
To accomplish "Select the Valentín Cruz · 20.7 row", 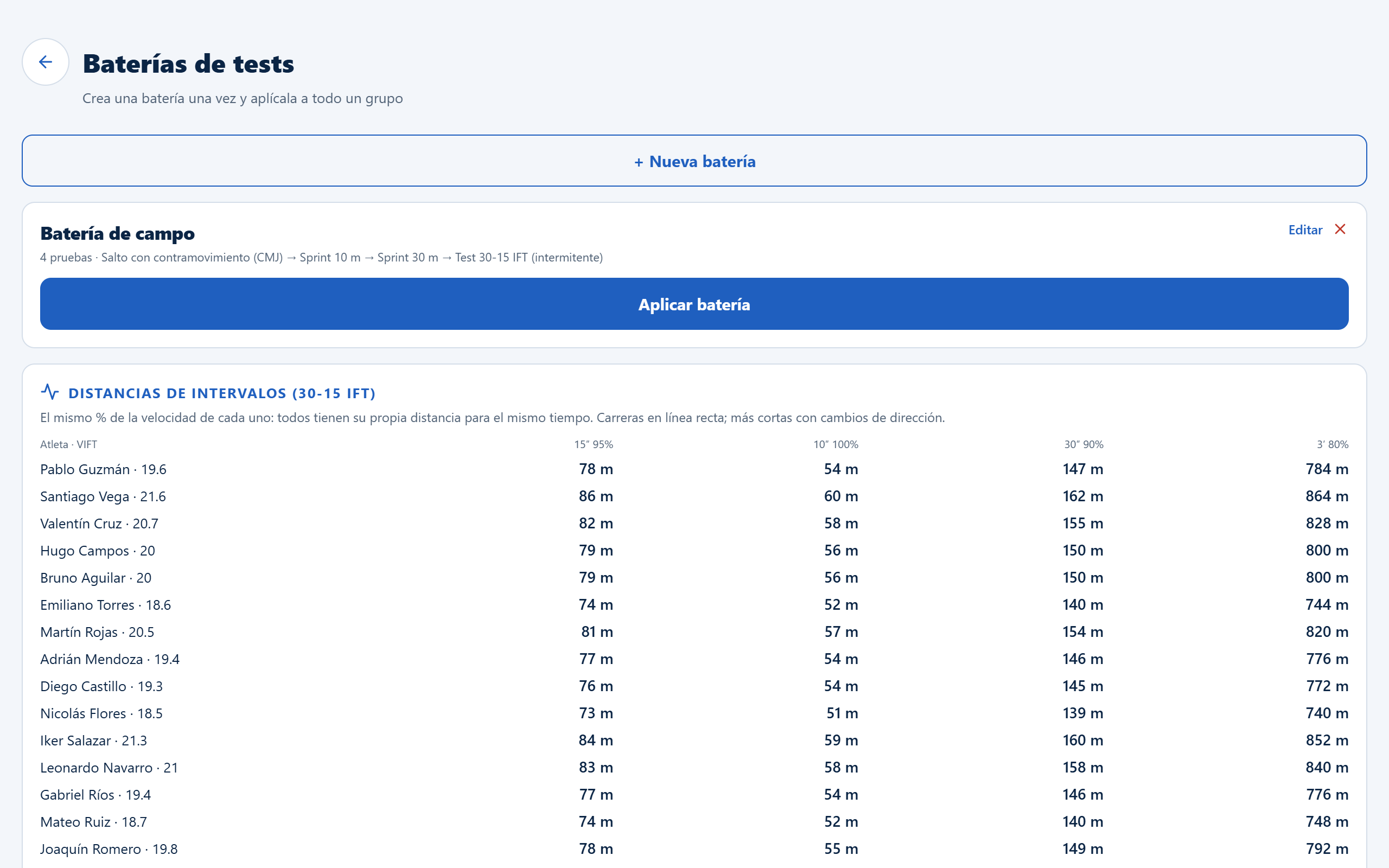I will point(694,523).
